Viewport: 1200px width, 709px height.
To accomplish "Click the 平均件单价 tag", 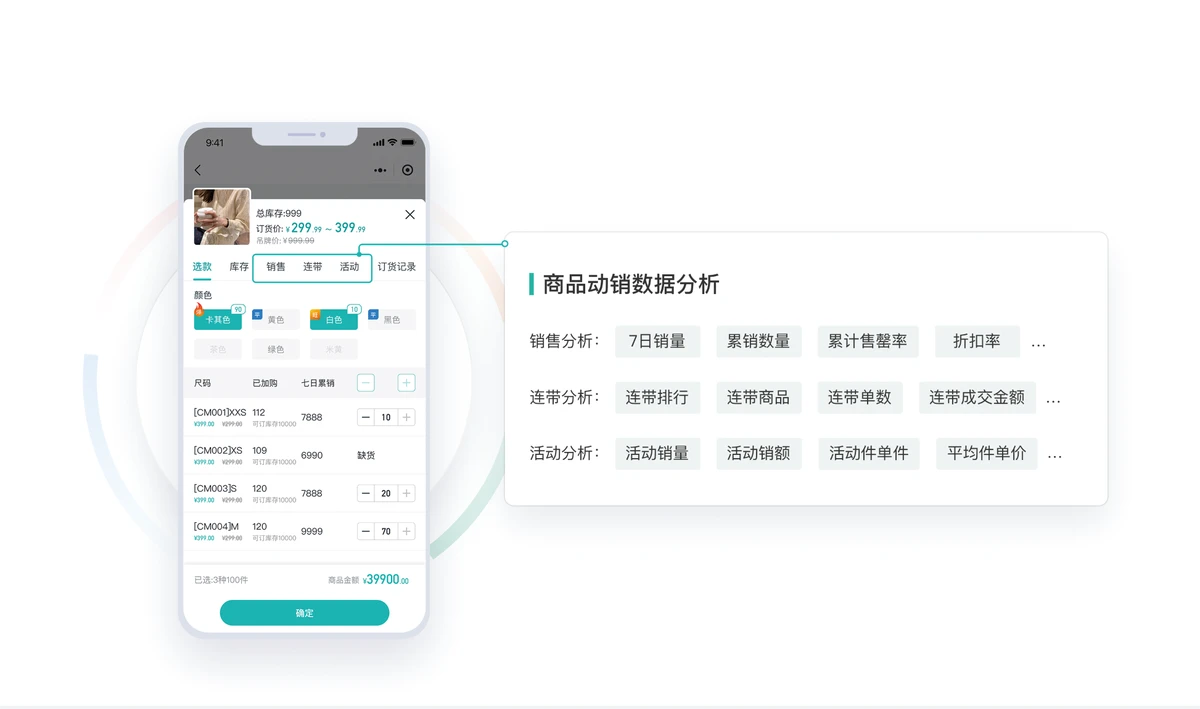I will tap(987, 454).
